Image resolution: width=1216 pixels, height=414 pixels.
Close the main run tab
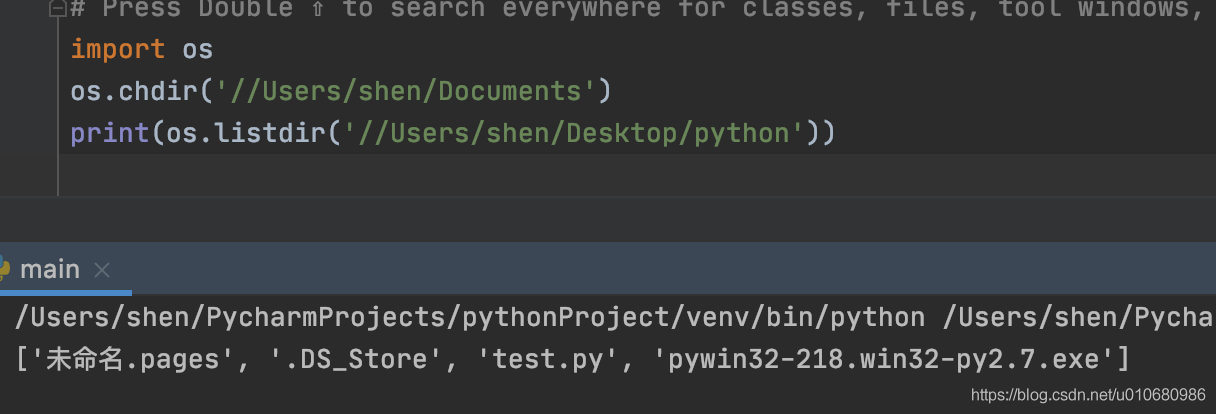point(102,270)
